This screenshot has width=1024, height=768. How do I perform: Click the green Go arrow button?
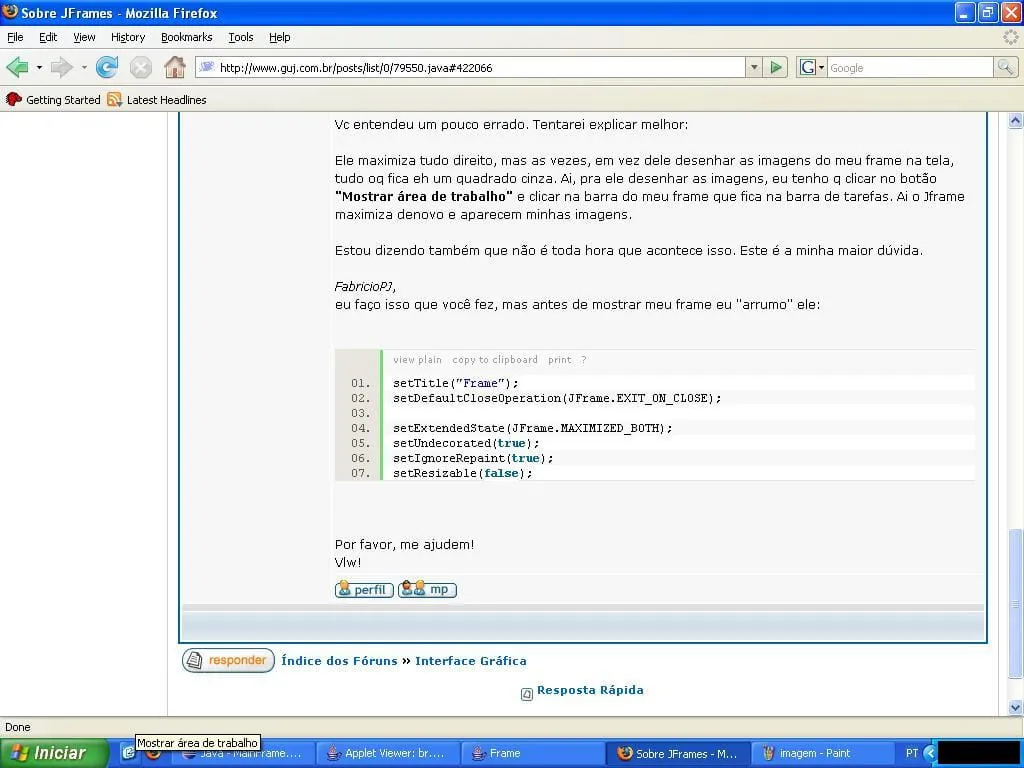point(776,67)
